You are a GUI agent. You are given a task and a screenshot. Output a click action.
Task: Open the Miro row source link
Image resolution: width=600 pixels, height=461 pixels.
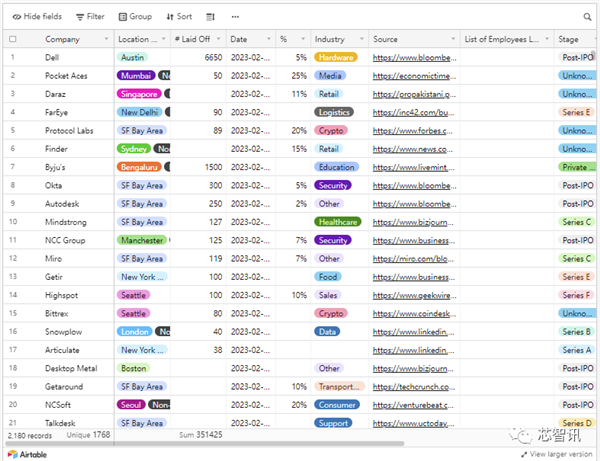411,258
